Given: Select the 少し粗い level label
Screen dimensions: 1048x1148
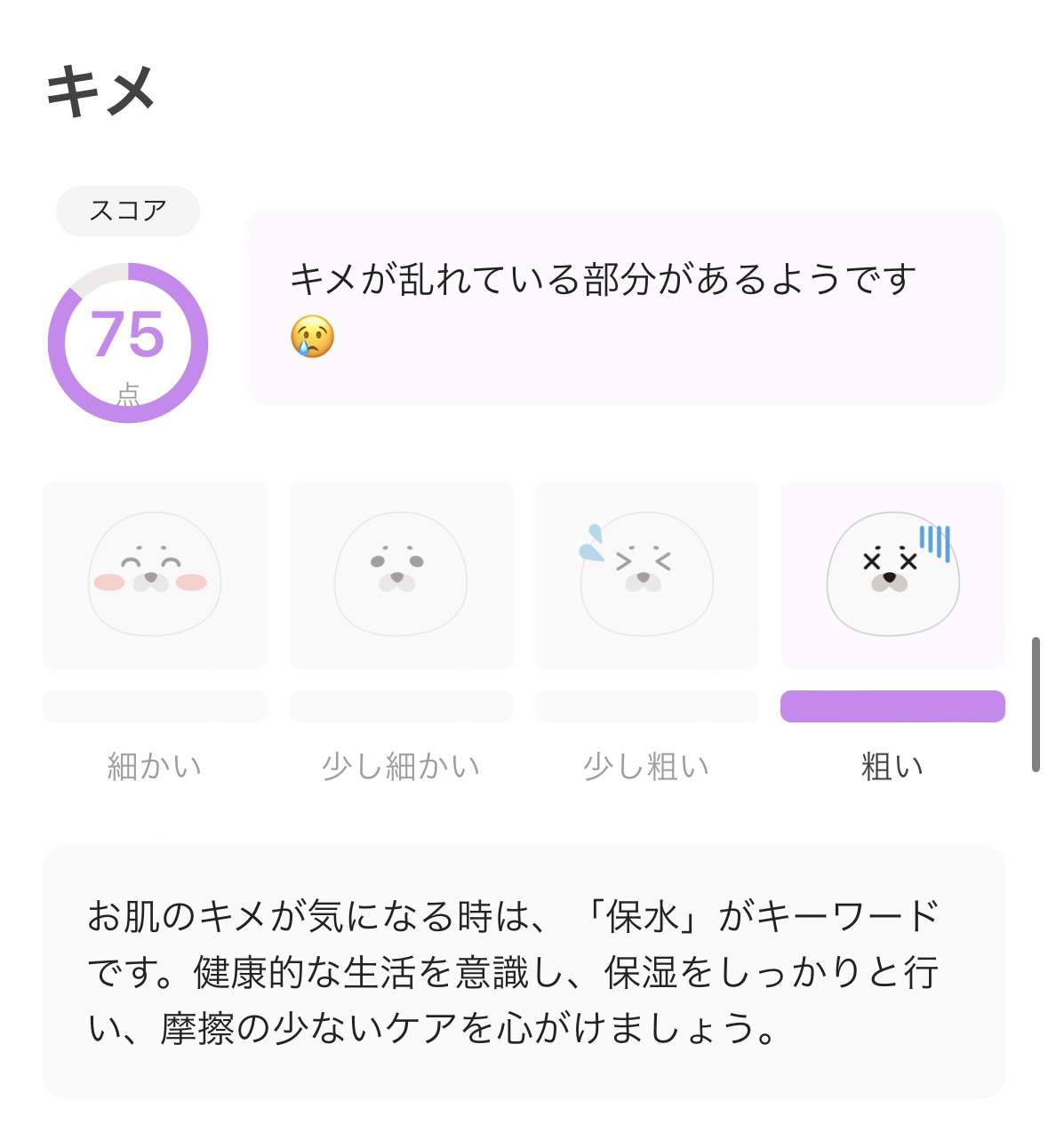Looking at the screenshot, I should pos(646,766).
